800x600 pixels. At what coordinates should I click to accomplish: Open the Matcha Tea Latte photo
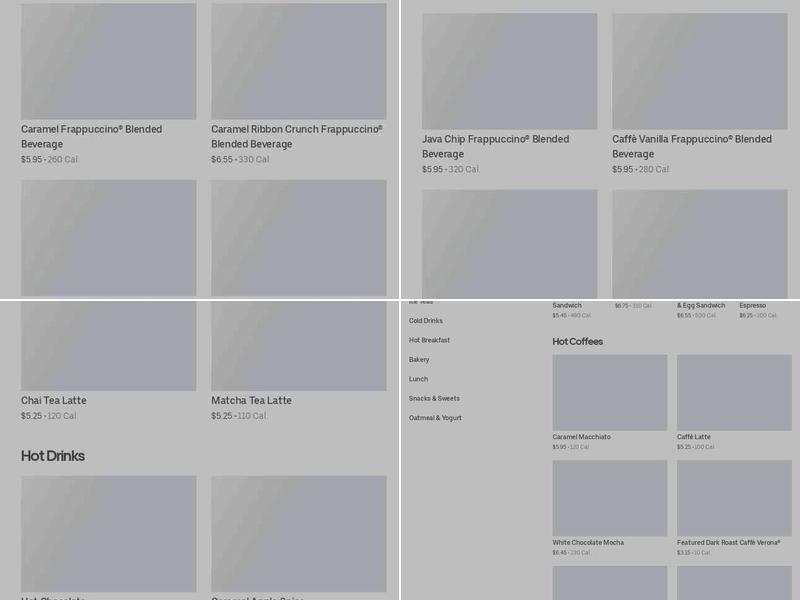298,345
